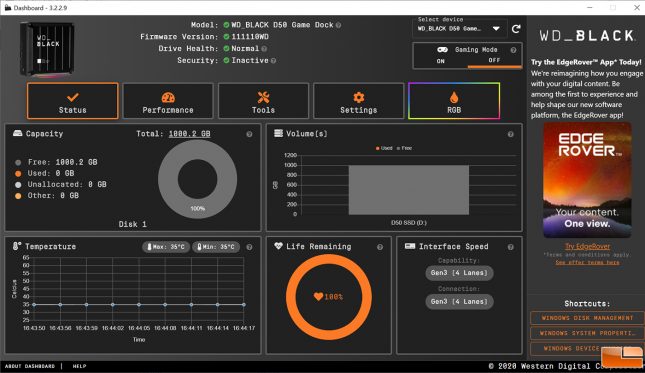The height and width of the screenshot is (373, 645).
Task: Open Windows System Properties shortcut
Action: coord(587,333)
